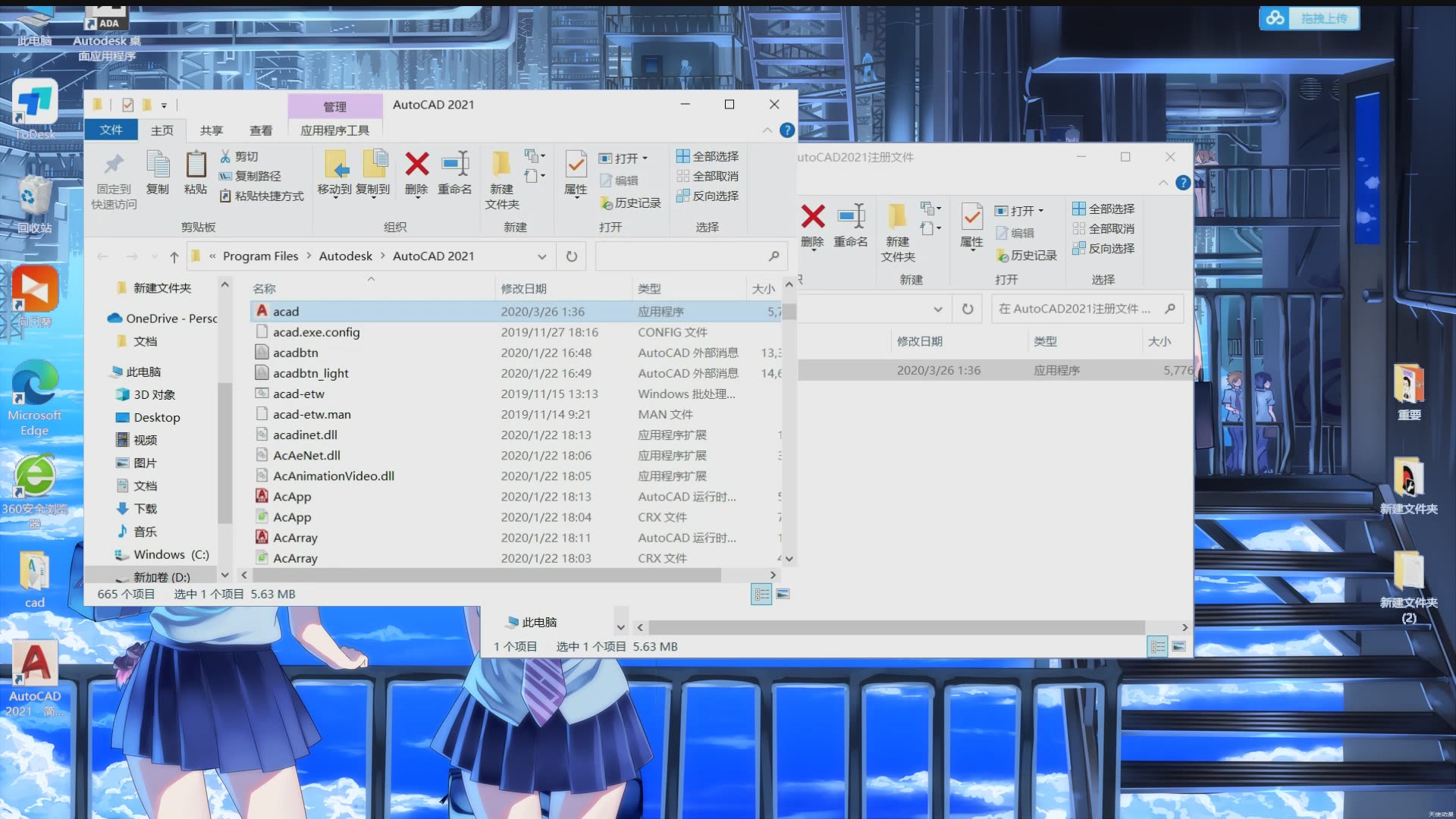Image resolution: width=1456 pixels, height=819 pixels.
Task: Click the blue Help icon in AutoCAD 2021 window
Action: (787, 130)
